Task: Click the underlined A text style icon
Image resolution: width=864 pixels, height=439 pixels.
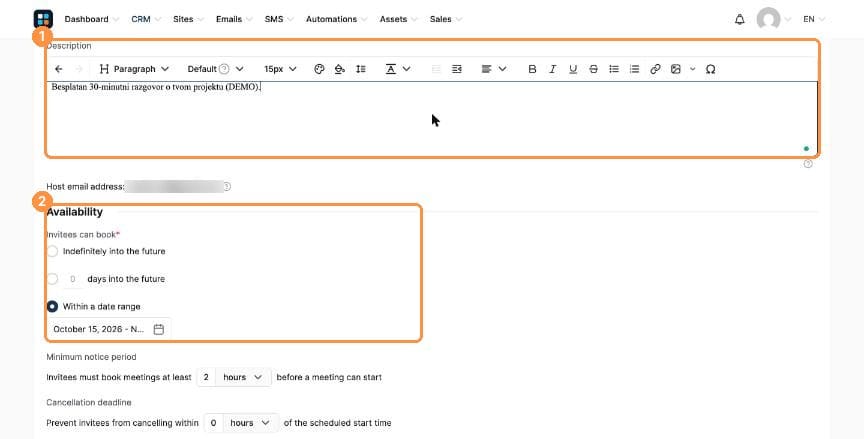Action: point(391,69)
